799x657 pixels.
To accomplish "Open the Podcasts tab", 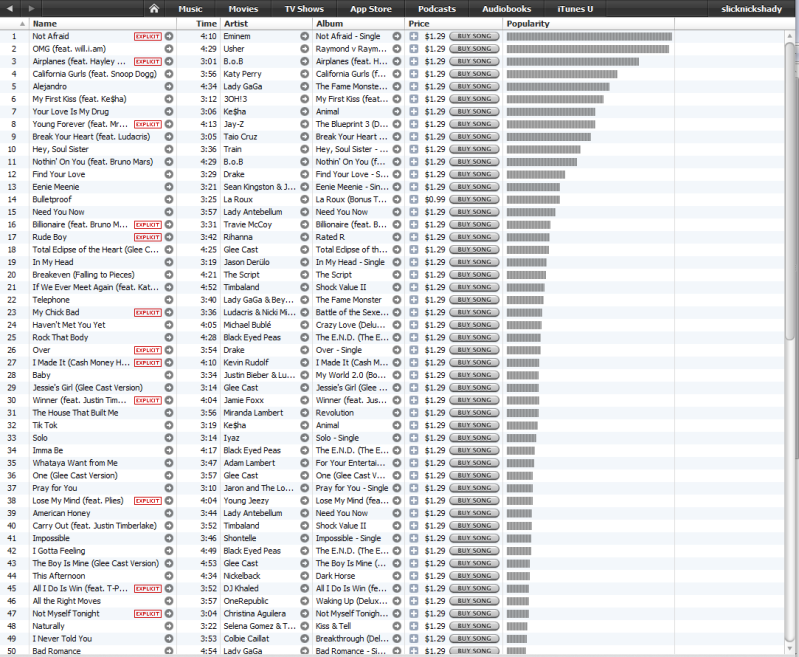I will 437,9.
